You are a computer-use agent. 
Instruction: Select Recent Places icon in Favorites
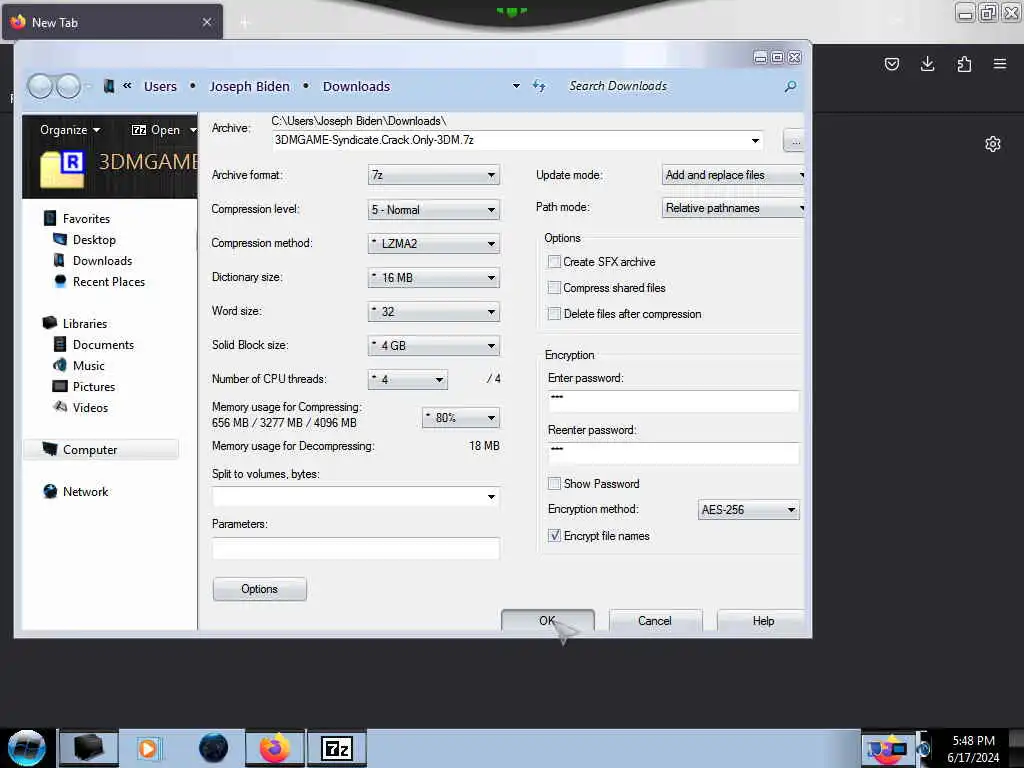[x=60, y=281]
